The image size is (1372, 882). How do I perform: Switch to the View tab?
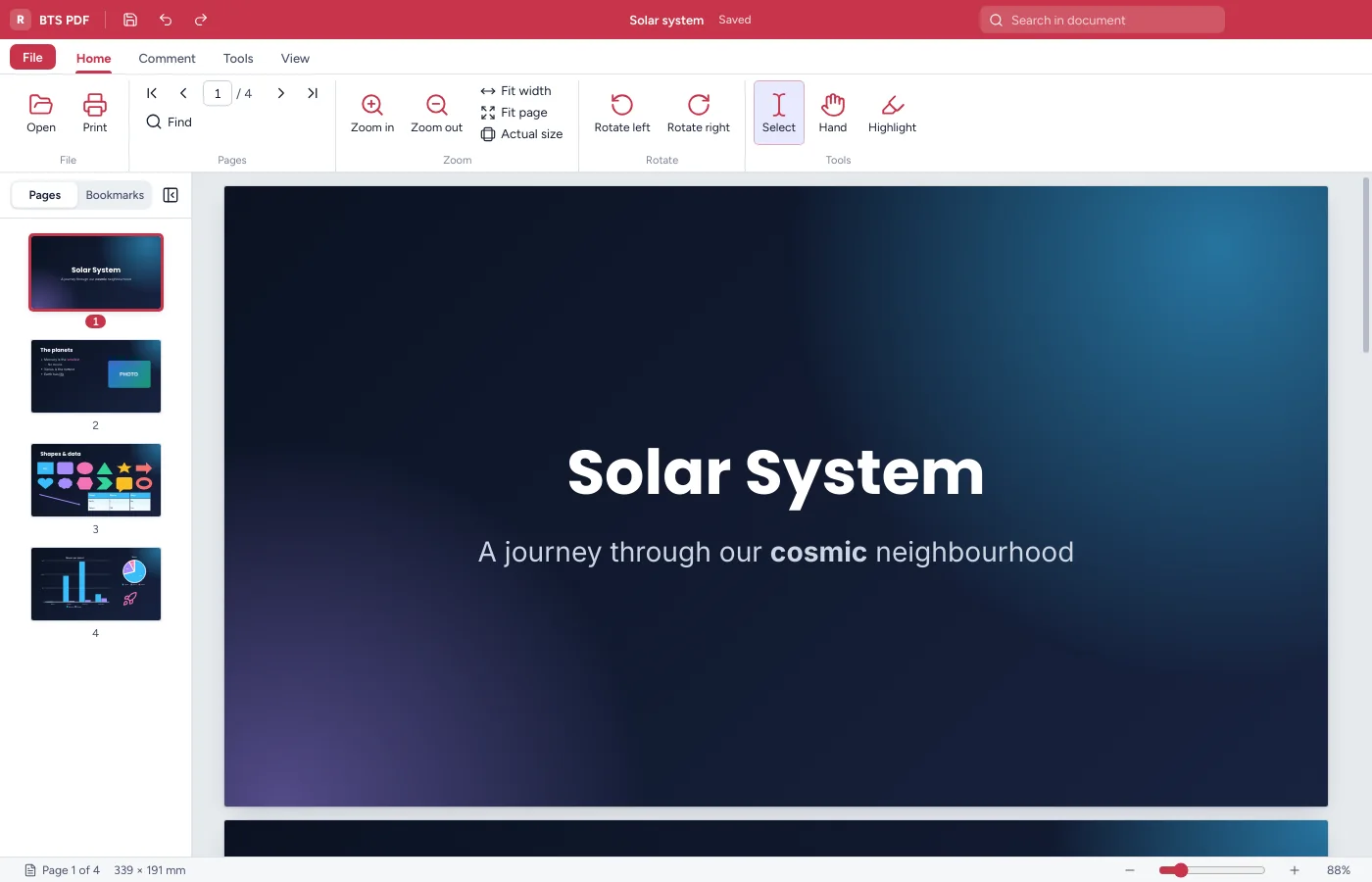pos(295,59)
